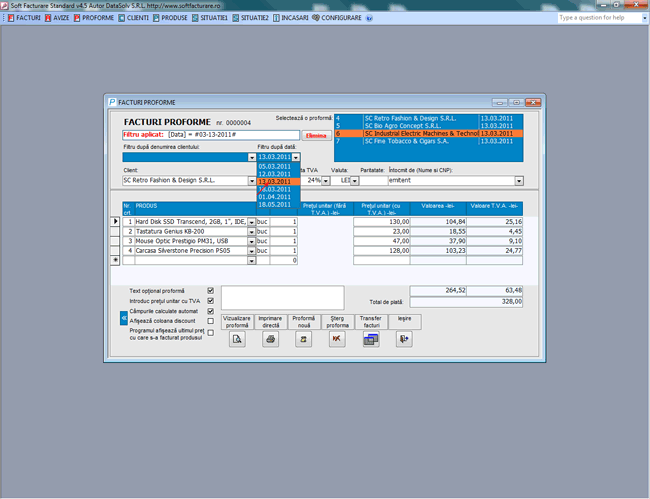Click the Proforma noua icon button
Viewport: 650px width, 499px height.
click(303, 339)
